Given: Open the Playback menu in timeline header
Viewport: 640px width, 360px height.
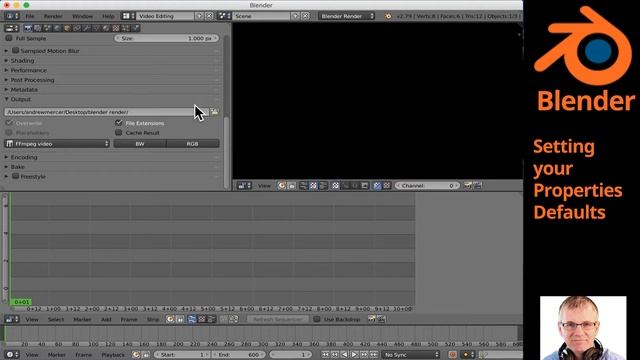Looking at the screenshot, I should [x=113, y=355].
